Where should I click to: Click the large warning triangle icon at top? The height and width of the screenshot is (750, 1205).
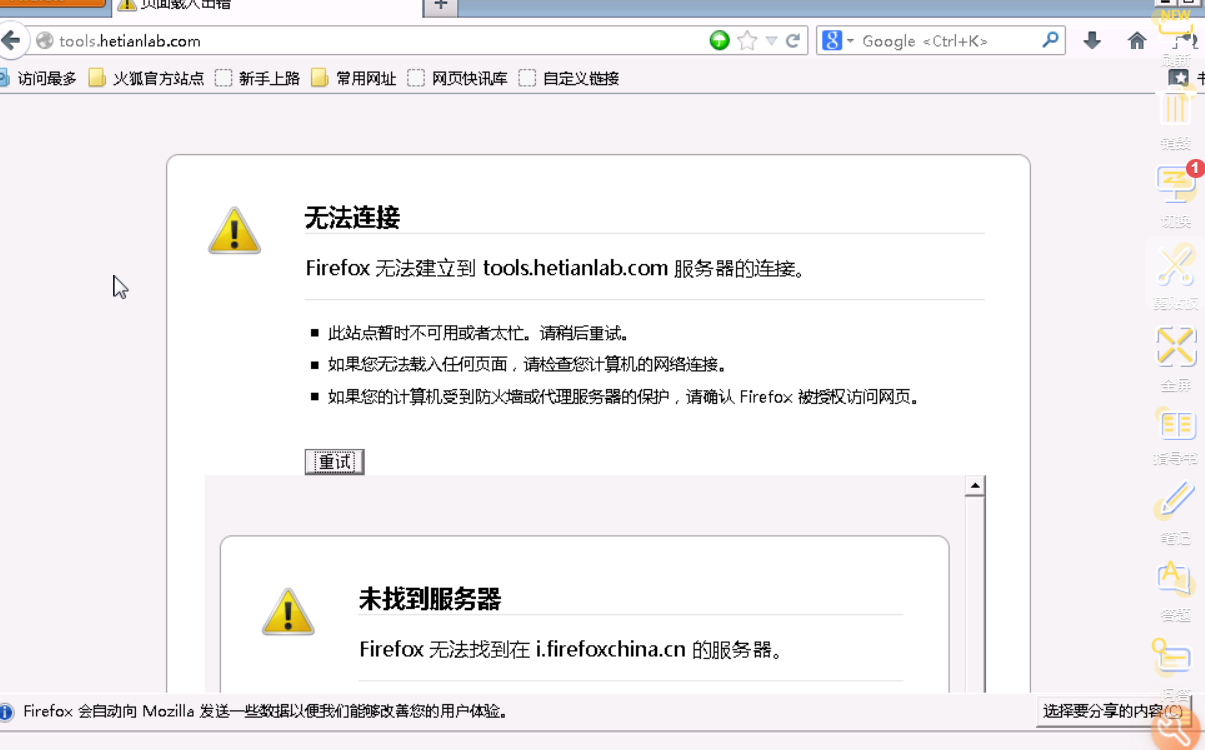point(234,231)
